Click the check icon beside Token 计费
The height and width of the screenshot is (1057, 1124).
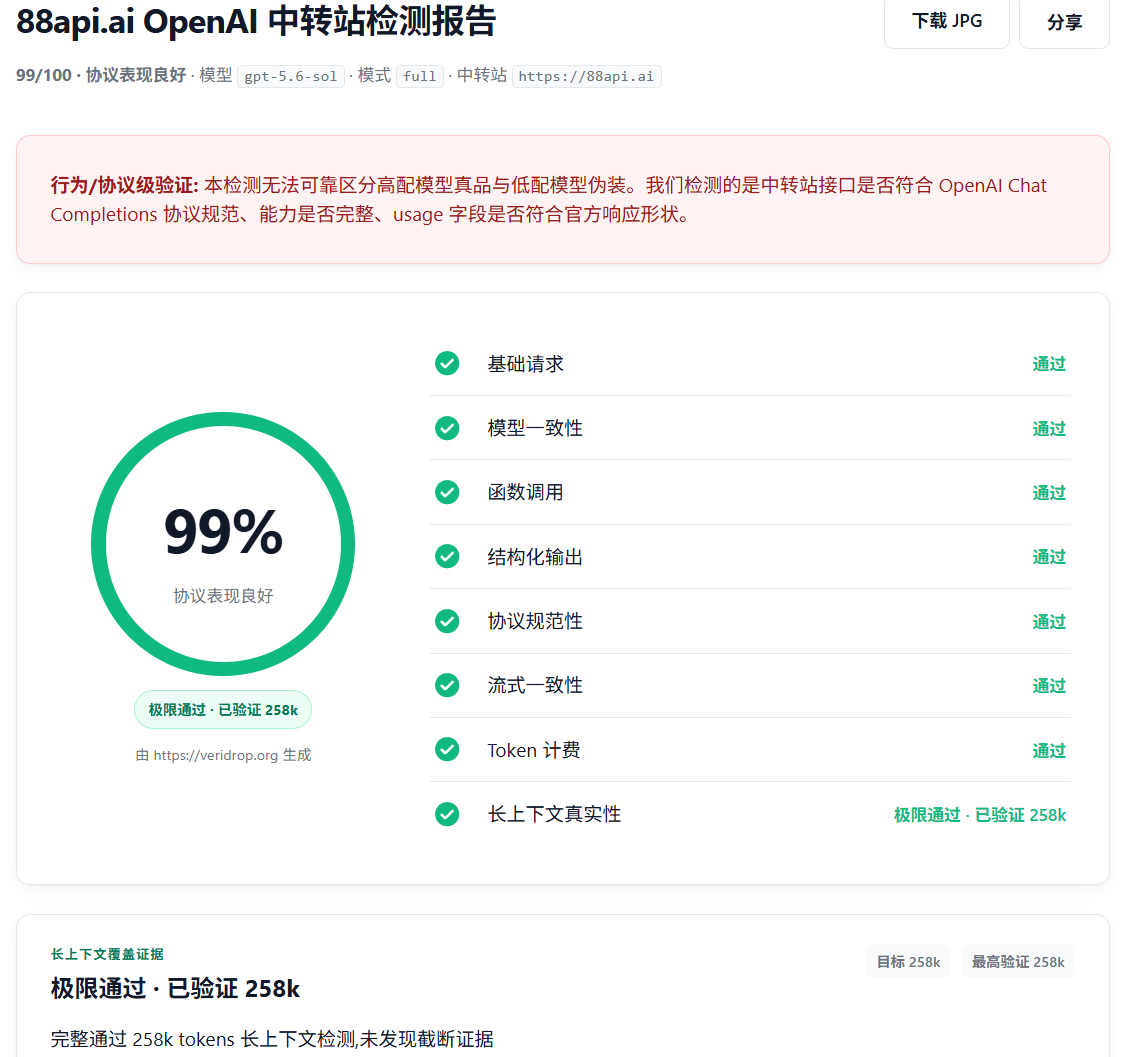tap(447, 750)
